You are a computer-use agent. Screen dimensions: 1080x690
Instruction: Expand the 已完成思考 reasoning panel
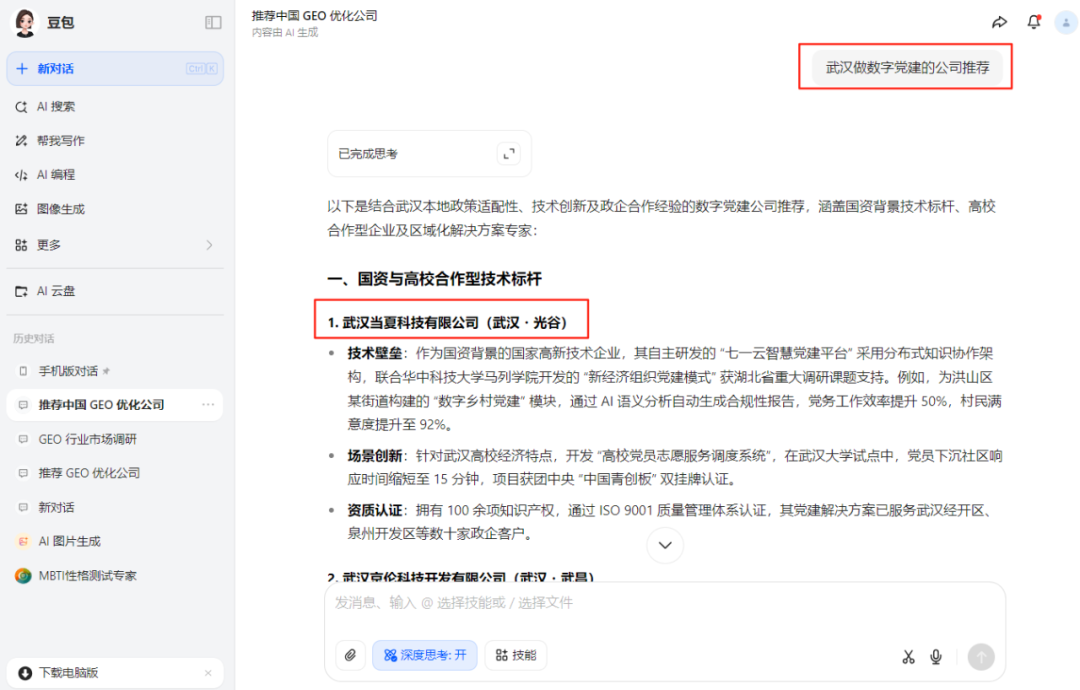click(x=509, y=153)
